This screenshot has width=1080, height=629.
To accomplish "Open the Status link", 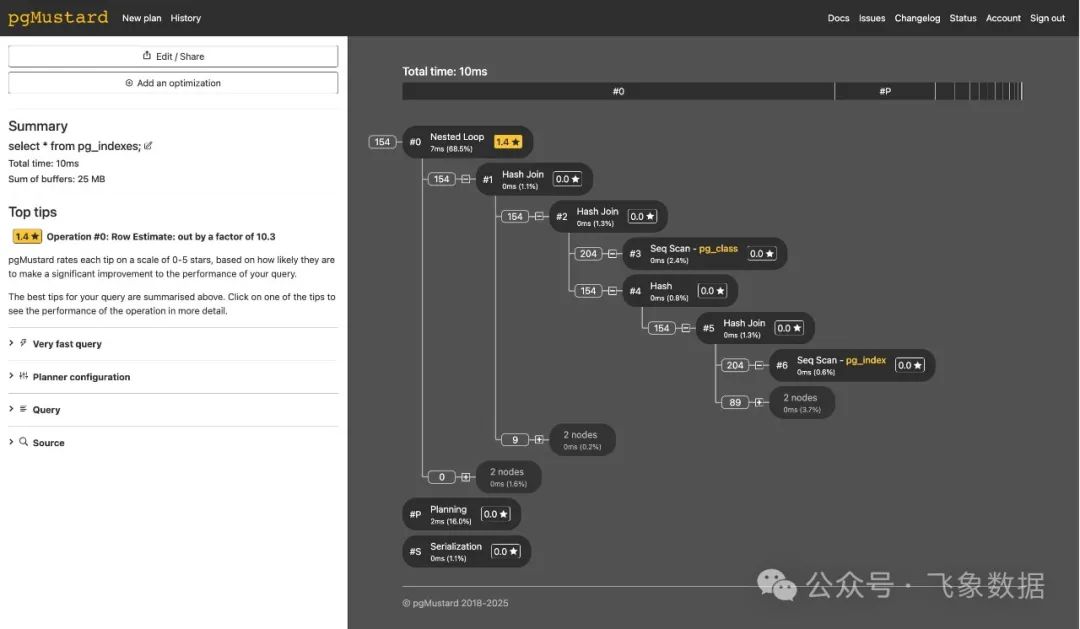I will pos(962,18).
